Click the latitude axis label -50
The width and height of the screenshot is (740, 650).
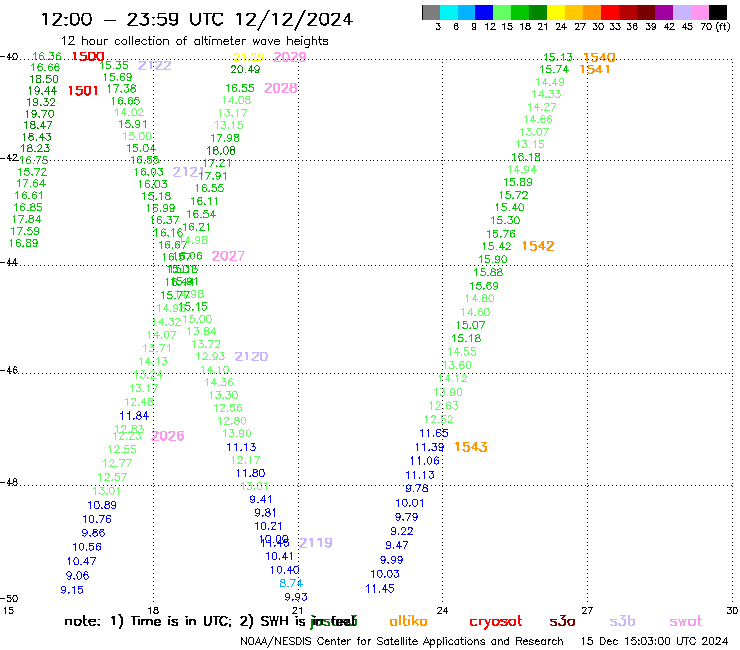(x=9, y=599)
